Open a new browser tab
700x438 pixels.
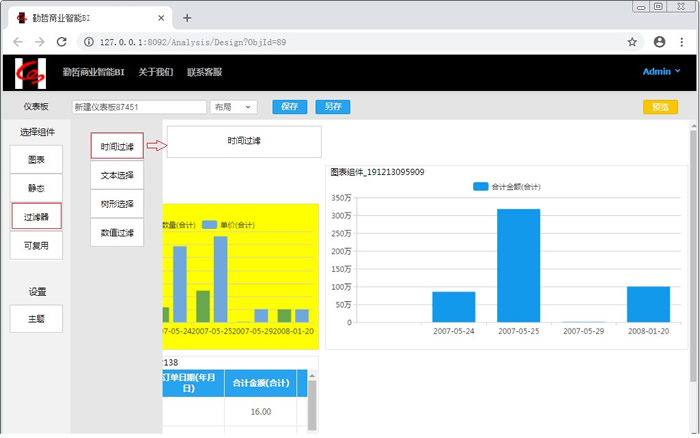(187, 18)
